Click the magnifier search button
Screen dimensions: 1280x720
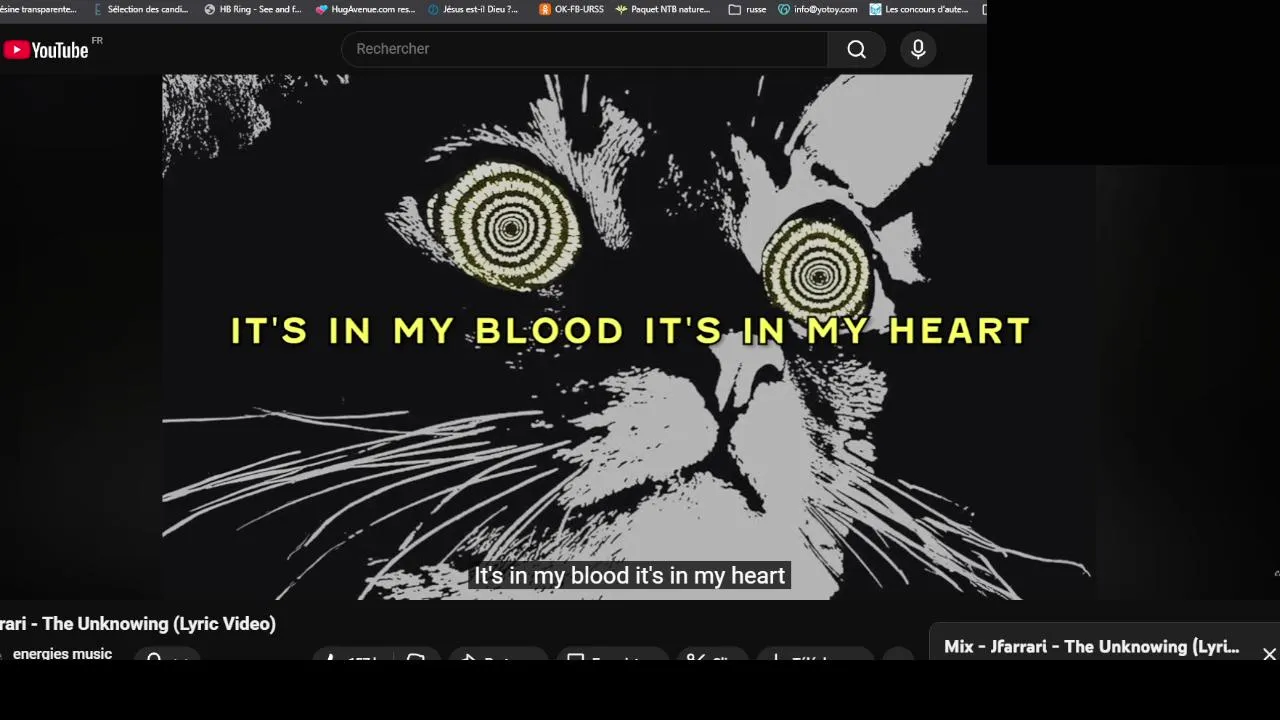click(856, 49)
